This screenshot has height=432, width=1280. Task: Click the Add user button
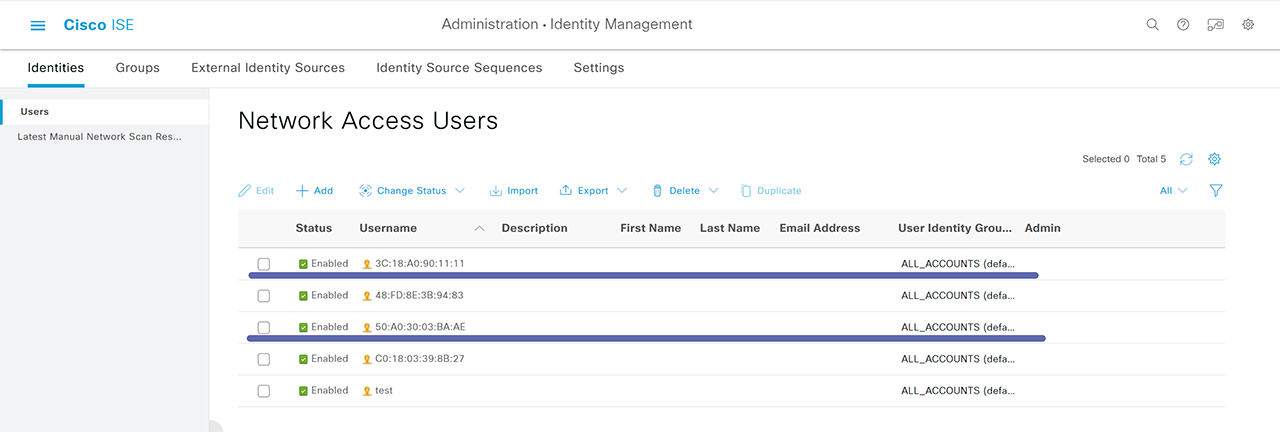pos(315,190)
